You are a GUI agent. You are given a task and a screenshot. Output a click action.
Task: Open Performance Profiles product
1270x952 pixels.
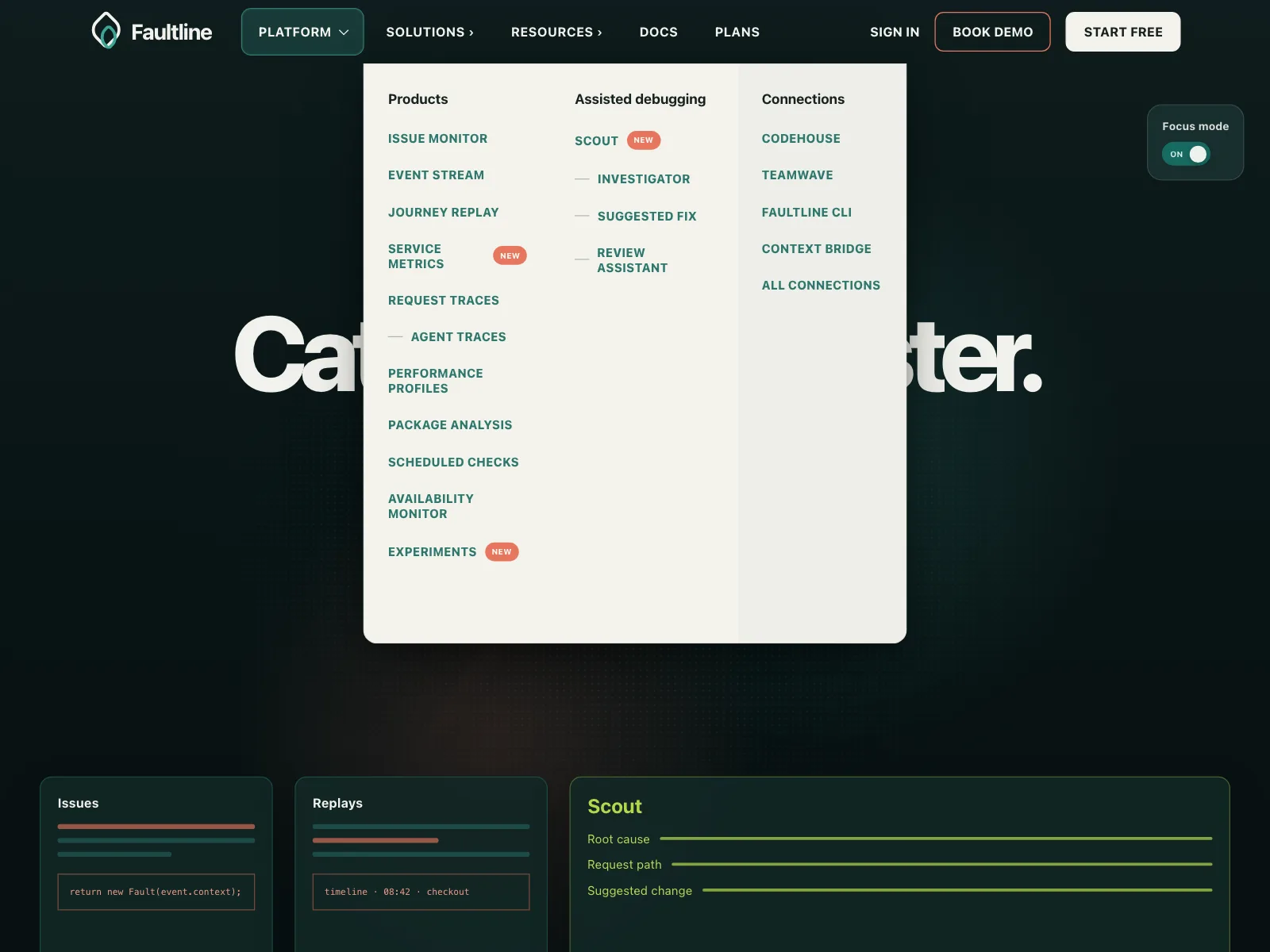pyautogui.click(x=435, y=381)
